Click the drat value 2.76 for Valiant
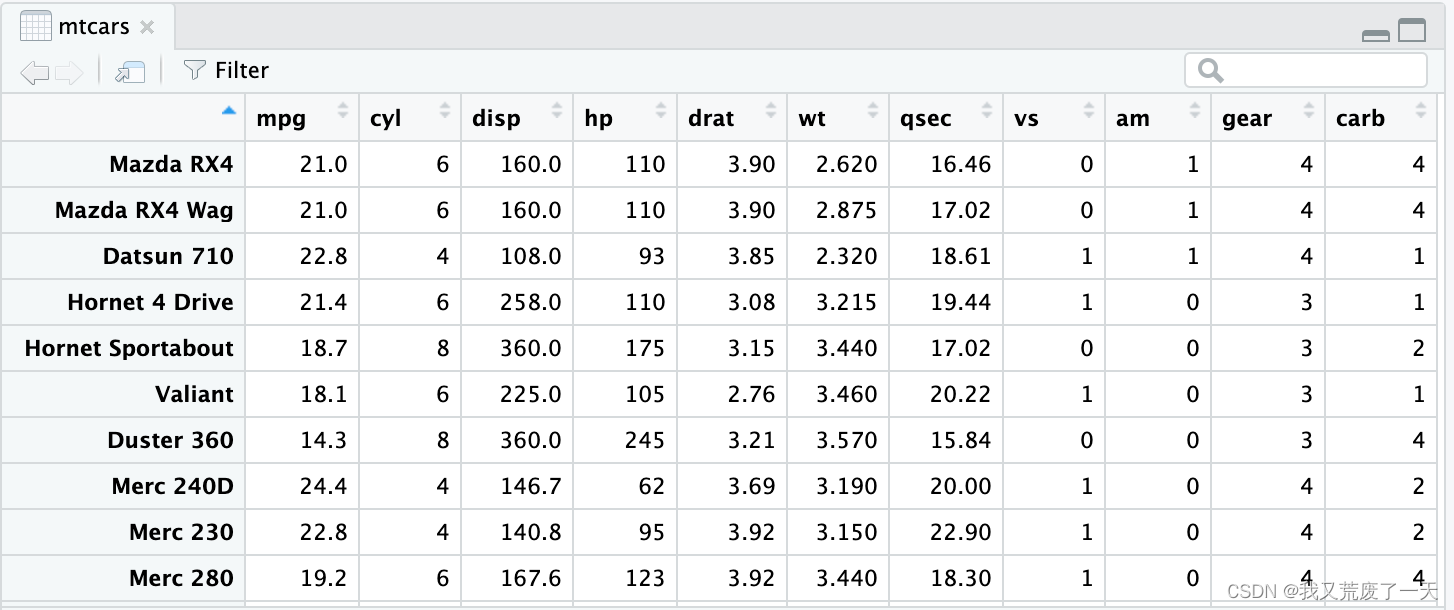The height and width of the screenshot is (610, 1454). [751, 394]
